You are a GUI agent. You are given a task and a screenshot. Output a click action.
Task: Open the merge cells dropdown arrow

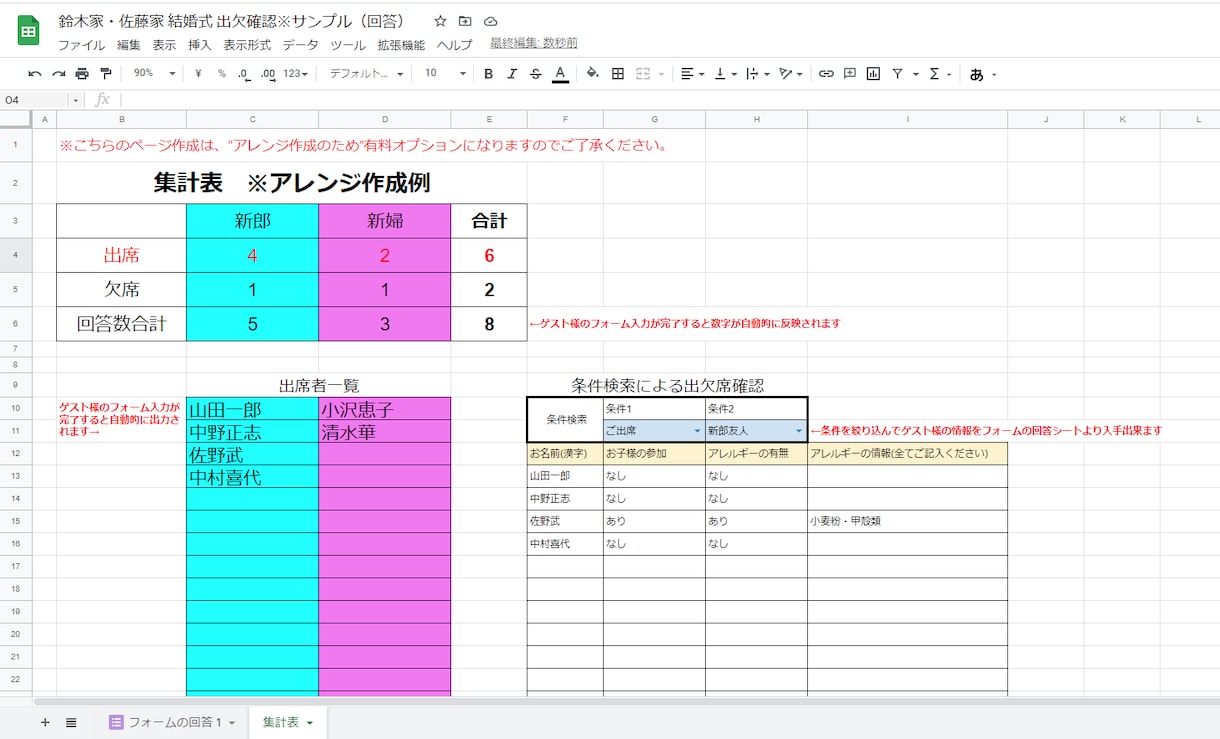point(660,74)
